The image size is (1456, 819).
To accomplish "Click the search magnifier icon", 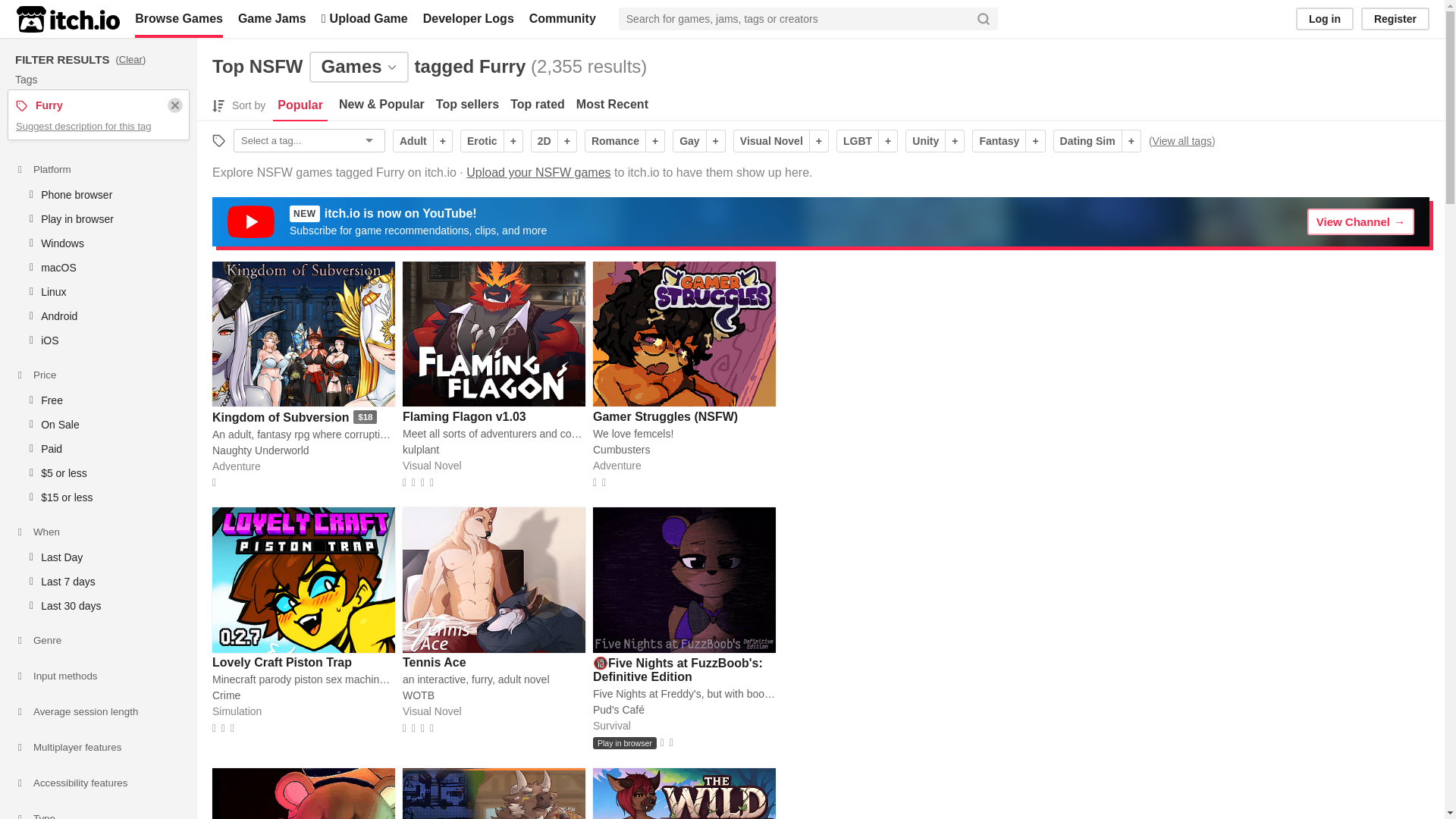I will click(983, 19).
